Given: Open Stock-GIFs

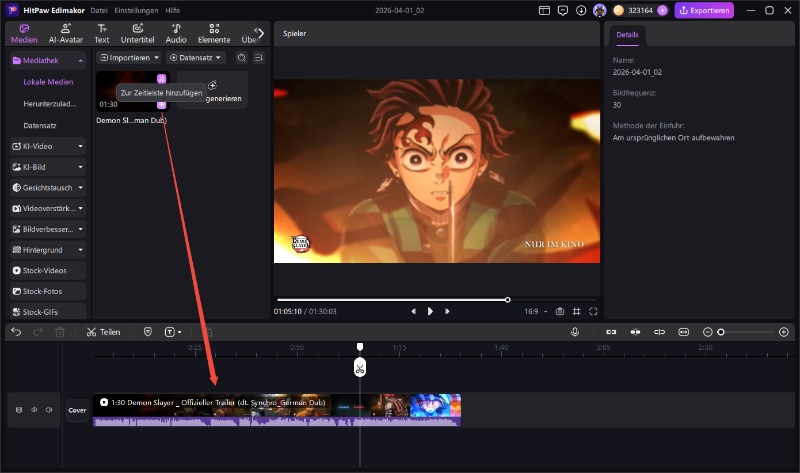Looking at the screenshot, I should tap(48, 312).
